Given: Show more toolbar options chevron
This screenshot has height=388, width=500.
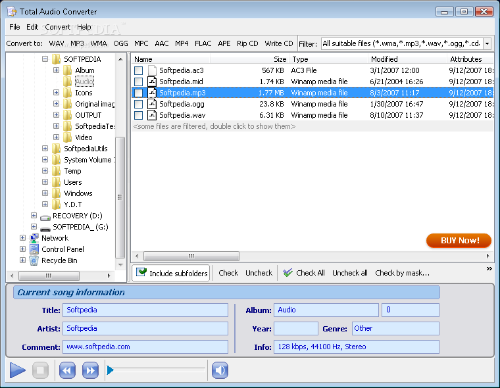Looking at the screenshot, I should (x=489, y=269).
